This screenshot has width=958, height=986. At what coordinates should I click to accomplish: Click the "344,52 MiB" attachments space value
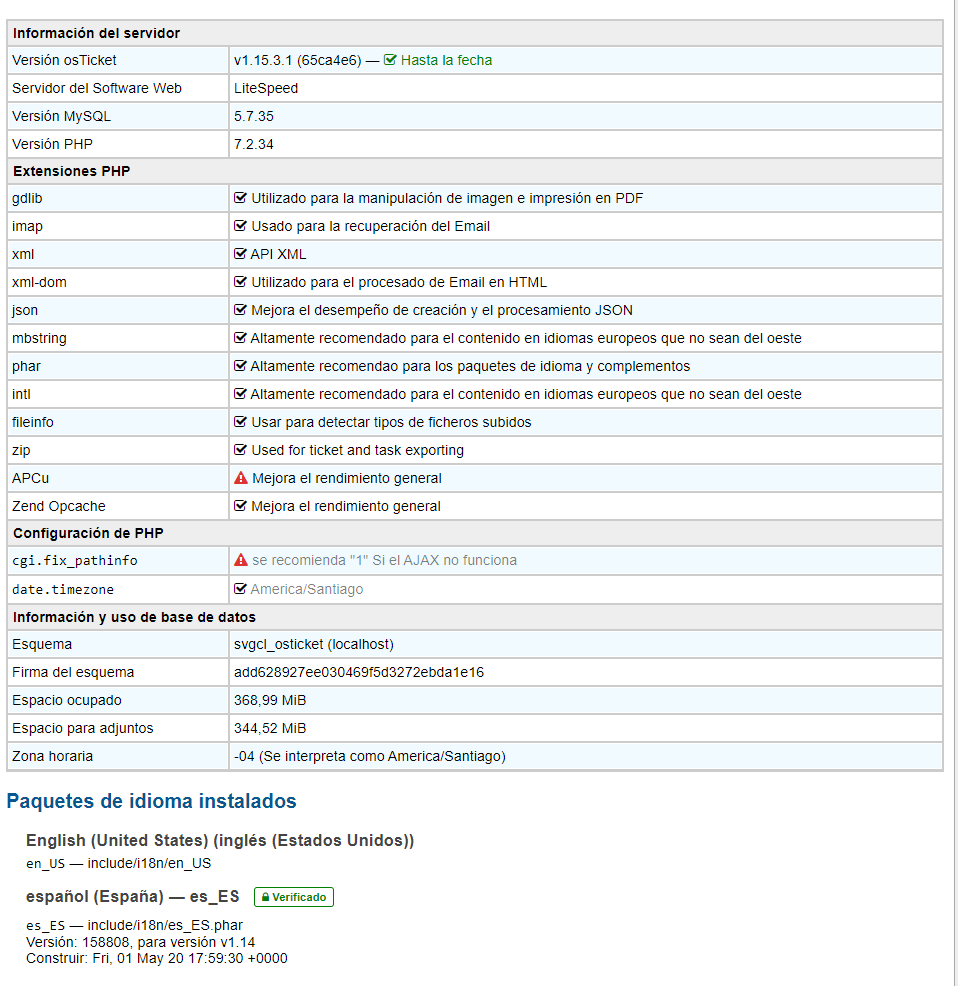click(x=270, y=728)
